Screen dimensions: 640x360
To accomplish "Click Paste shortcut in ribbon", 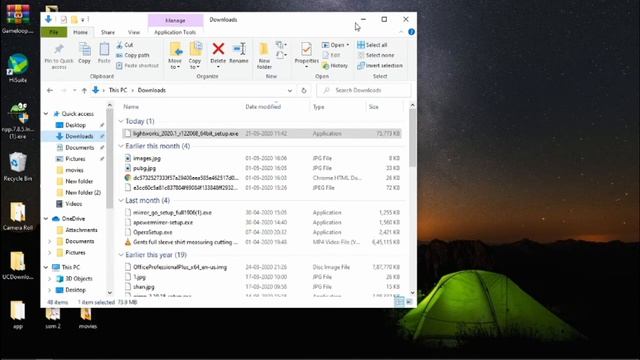I will [x=137, y=65].
